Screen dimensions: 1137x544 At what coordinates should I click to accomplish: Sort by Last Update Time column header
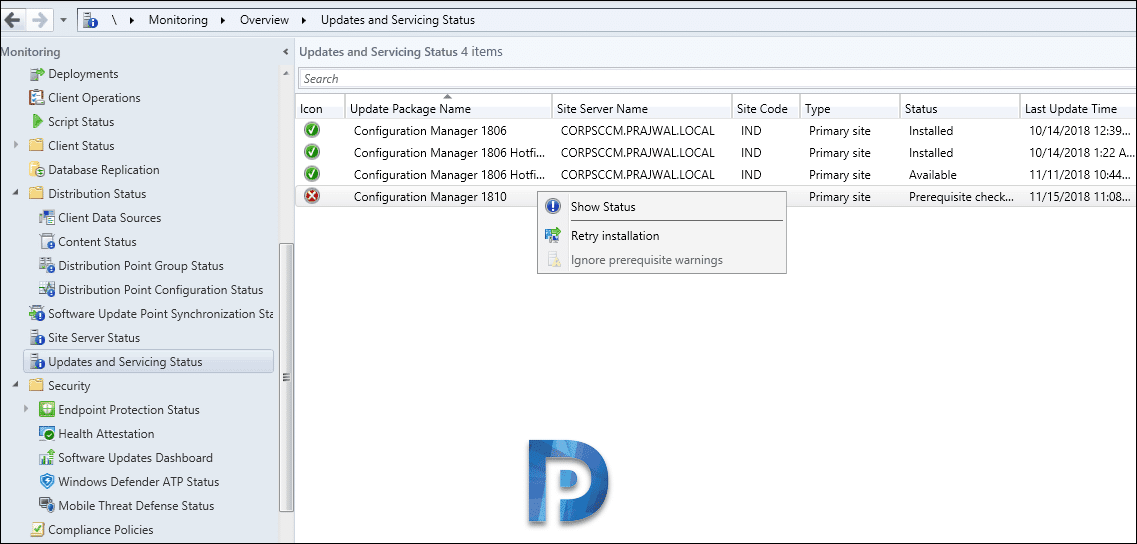tap(1078, 109)
